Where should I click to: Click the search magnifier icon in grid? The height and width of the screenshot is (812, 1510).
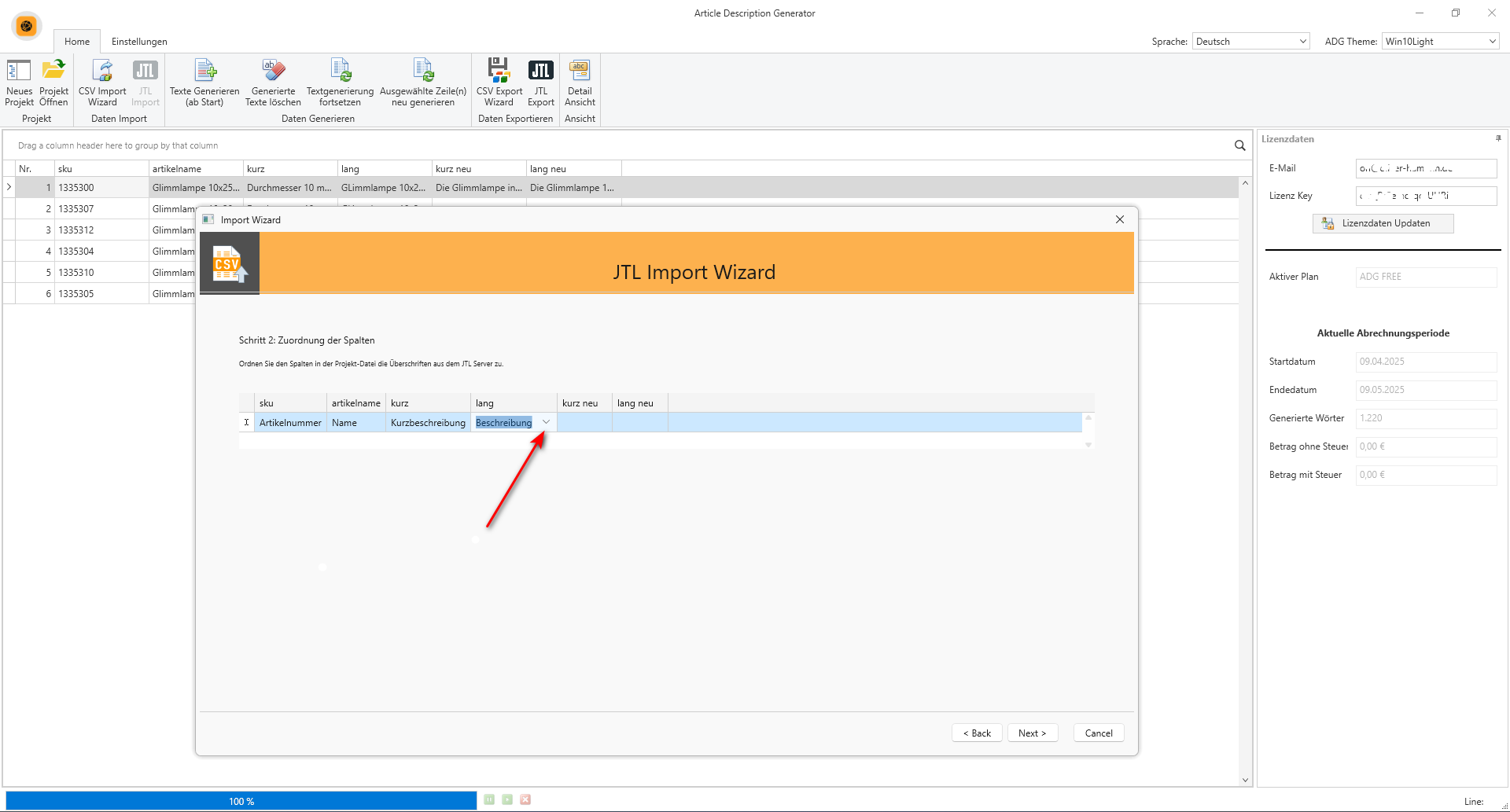(1239, 145)
